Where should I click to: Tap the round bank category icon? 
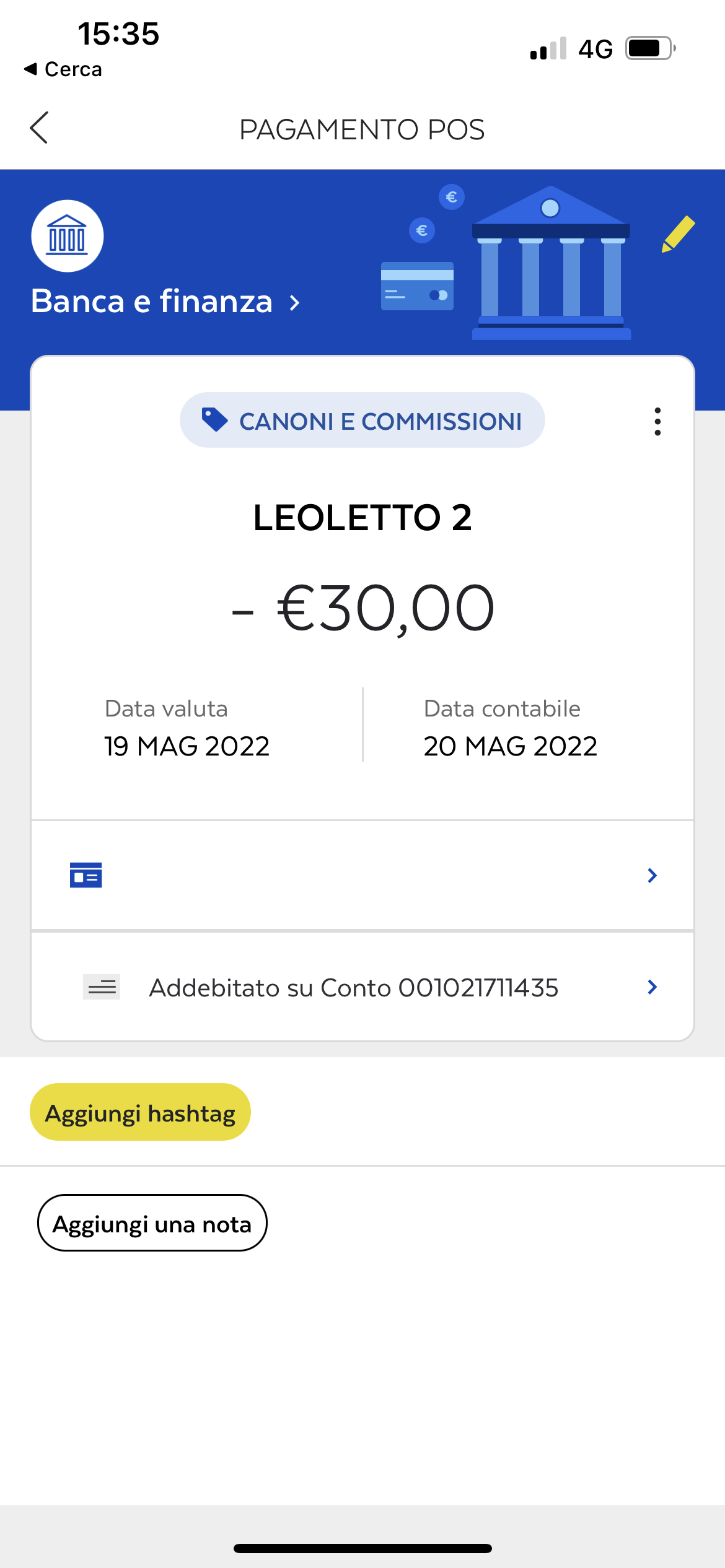coord(68,236)
